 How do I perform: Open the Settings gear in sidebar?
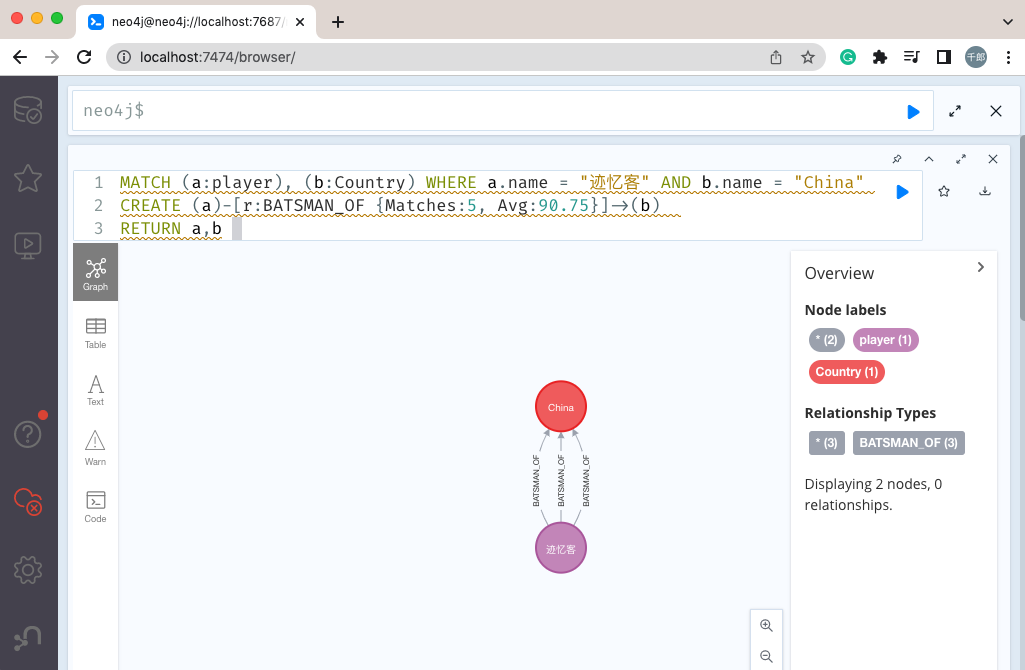(28, 570)
